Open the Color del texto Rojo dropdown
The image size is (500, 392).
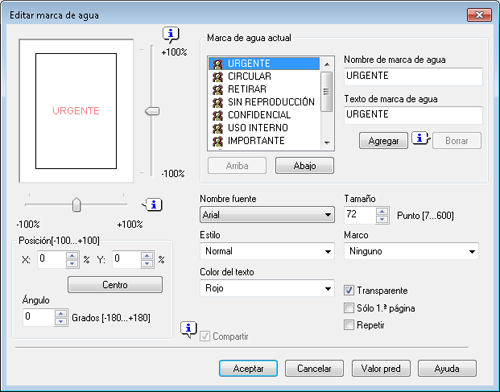point(267,288)
